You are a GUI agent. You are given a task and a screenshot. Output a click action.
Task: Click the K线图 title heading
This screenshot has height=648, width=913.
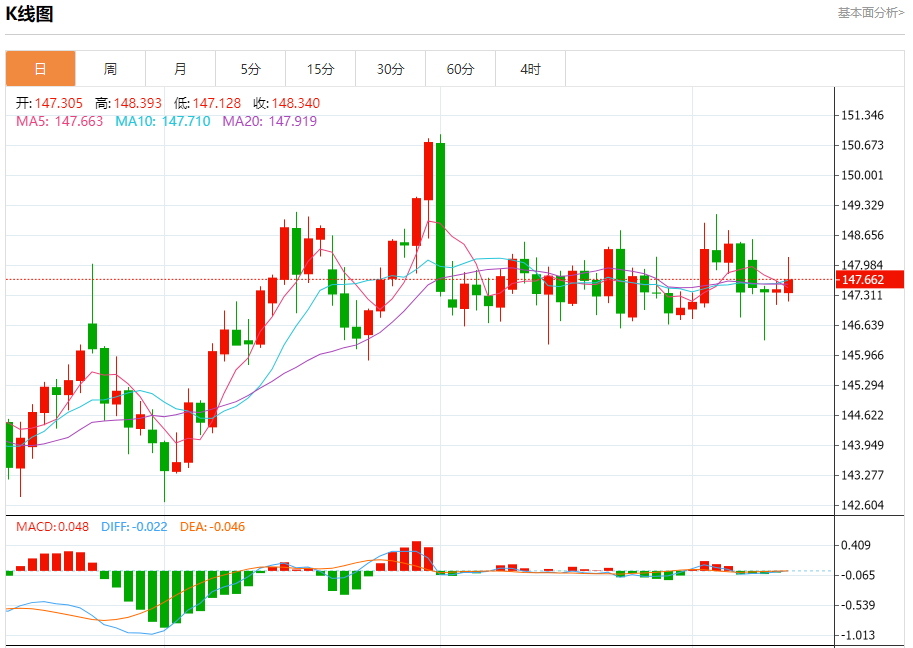[30, 14]
